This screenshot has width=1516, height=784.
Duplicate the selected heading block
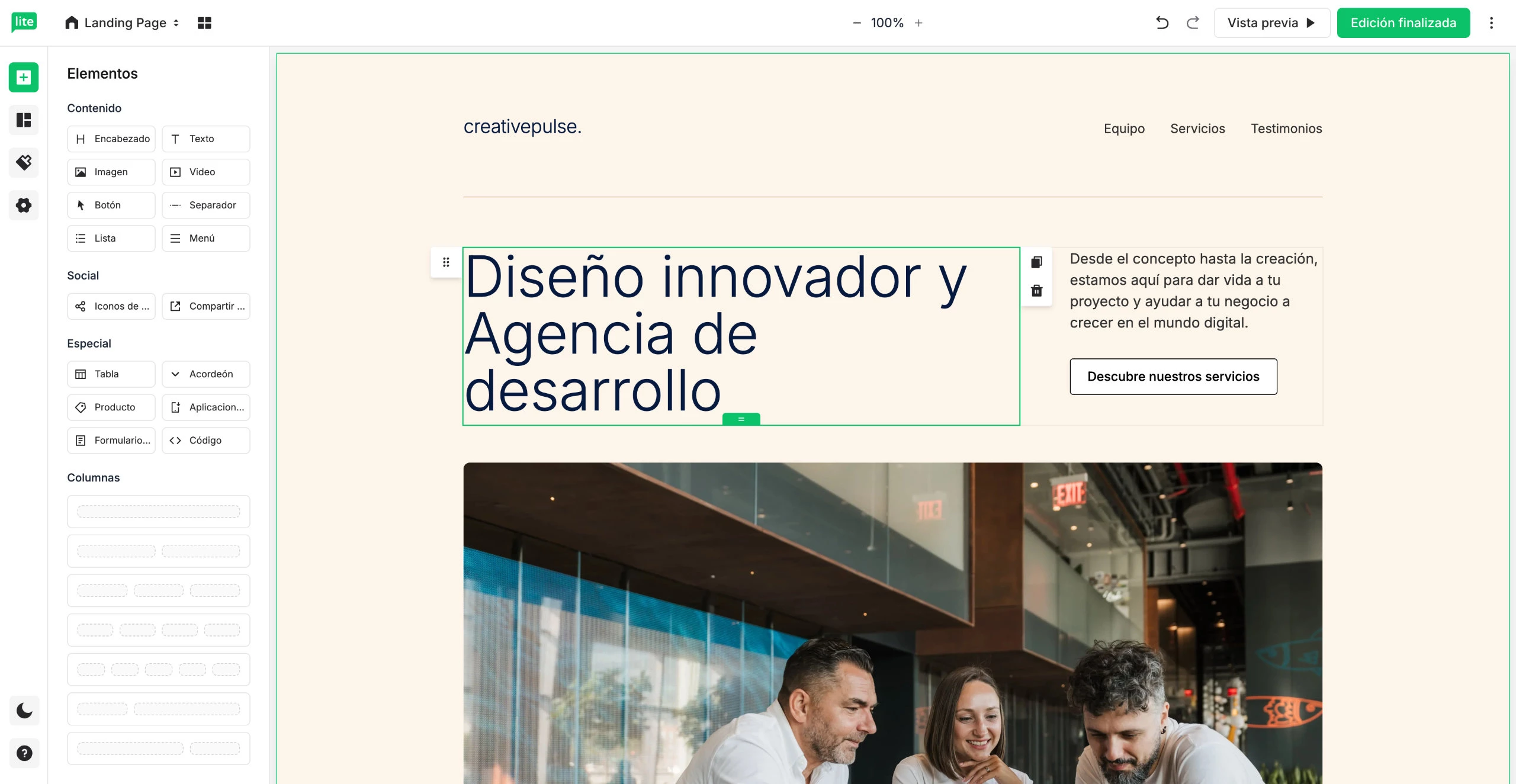click(1036, 262)
